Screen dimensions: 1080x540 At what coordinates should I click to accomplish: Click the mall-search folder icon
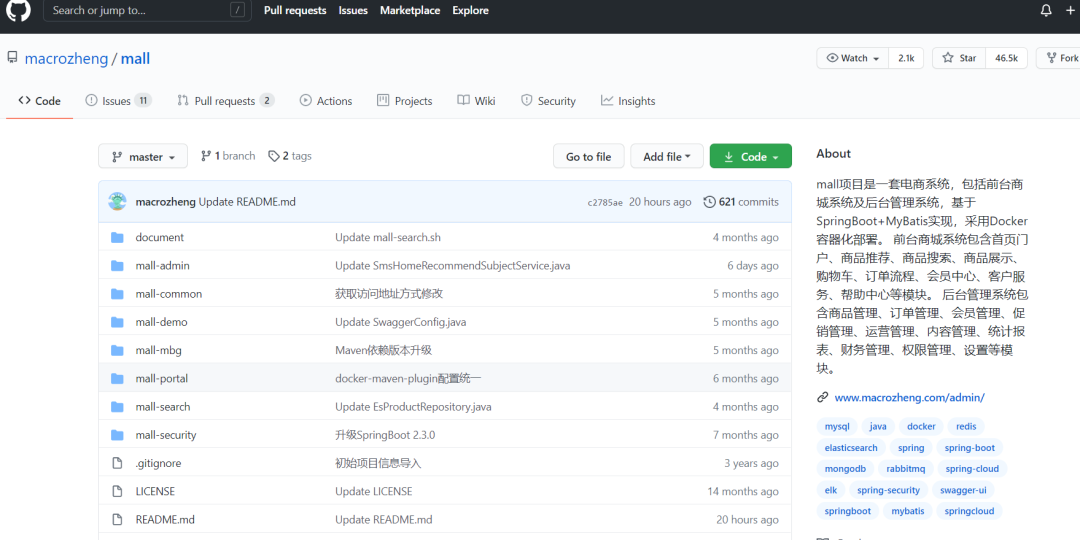(x=117, y=407)
